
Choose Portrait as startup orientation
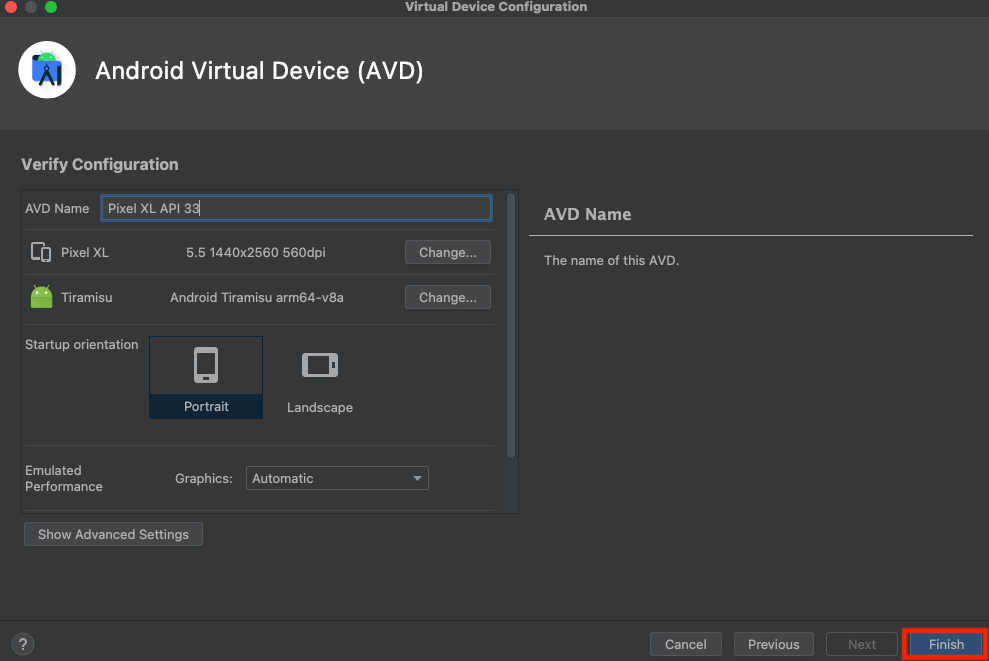[206, 377]
